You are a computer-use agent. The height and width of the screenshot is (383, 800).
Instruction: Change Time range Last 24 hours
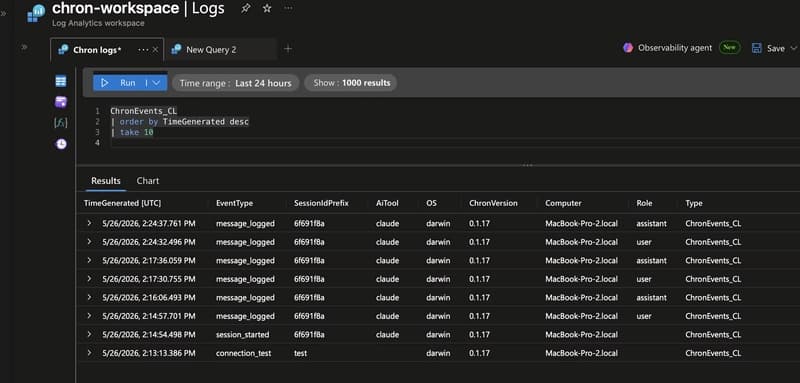(x=235, y=83)
